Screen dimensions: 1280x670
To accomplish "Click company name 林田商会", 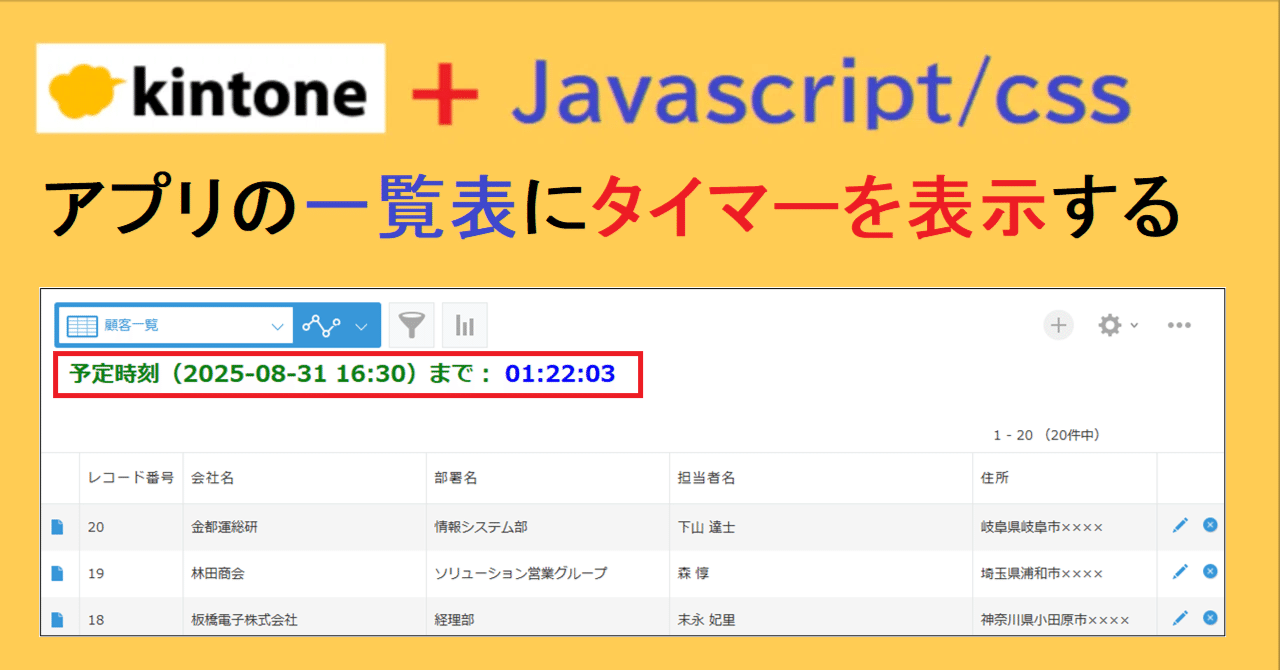I will [218, 573].
